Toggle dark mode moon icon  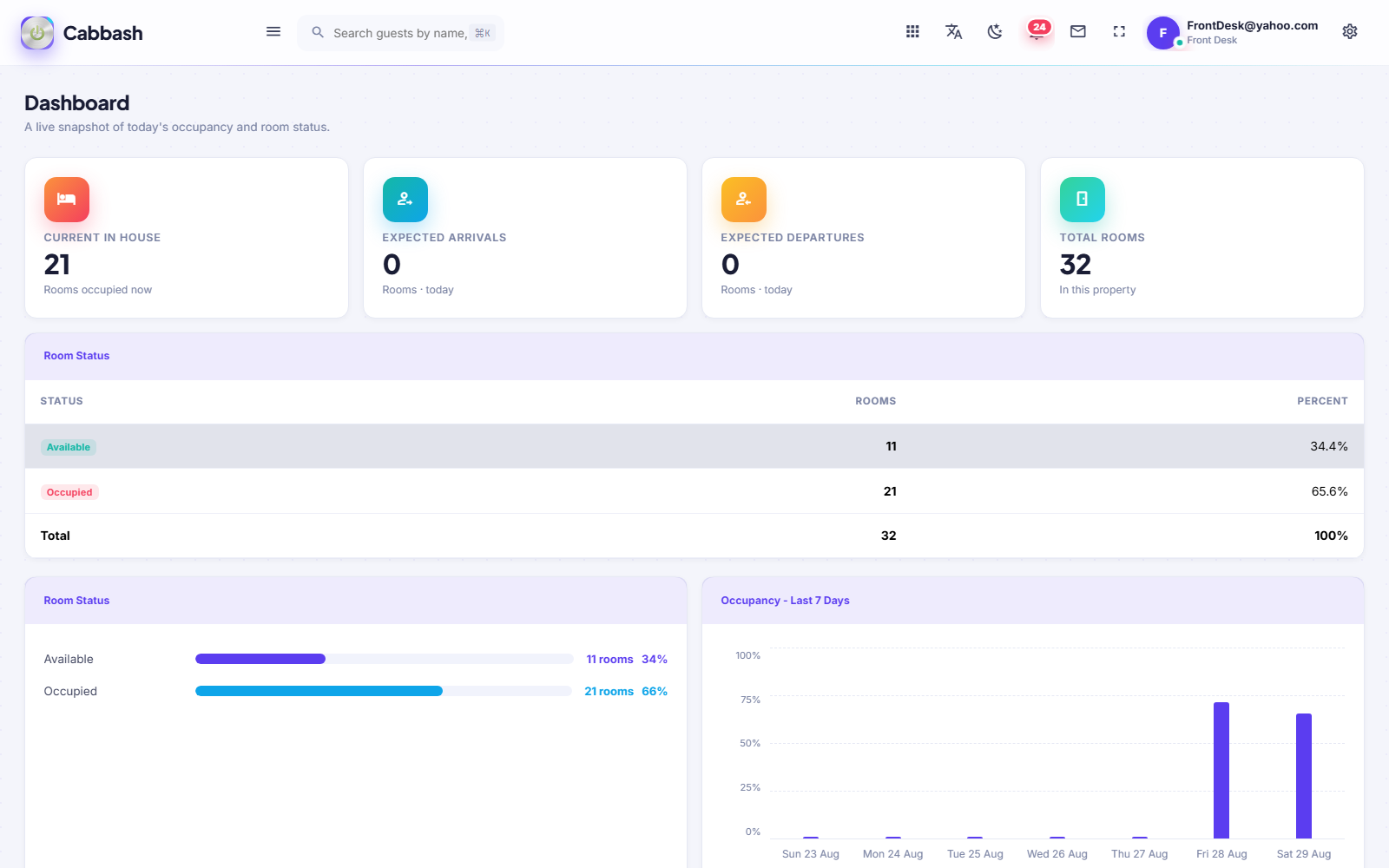coord(995,32)
